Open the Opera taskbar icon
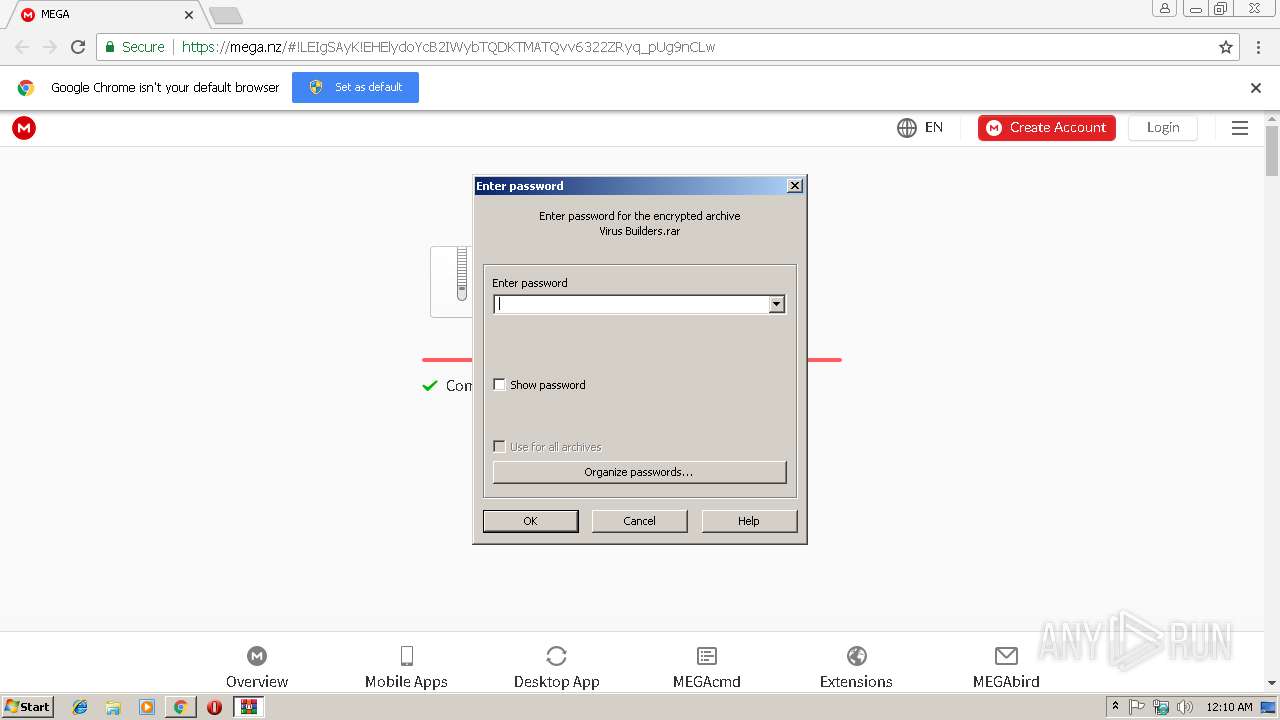Image resolution: width=1280 pixels, height=720 pixels. (214, 707)
